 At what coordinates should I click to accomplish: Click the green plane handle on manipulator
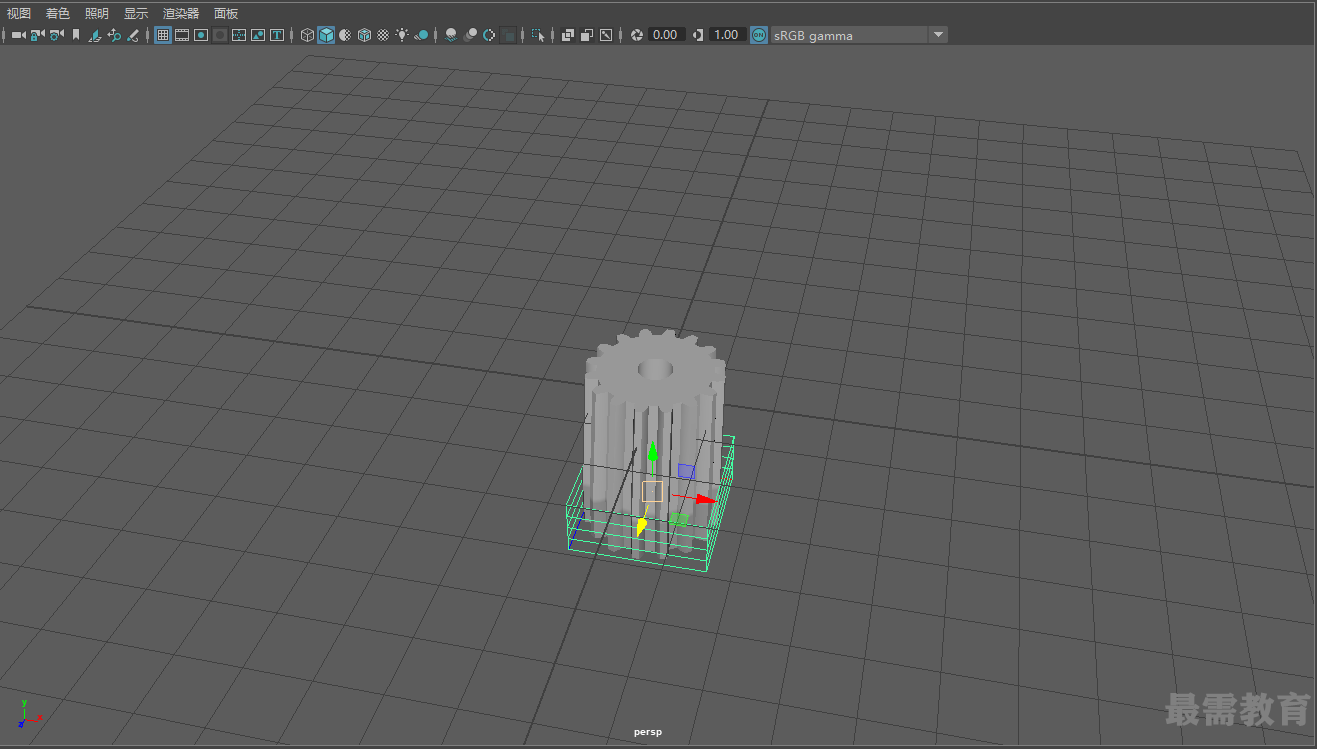(x=679, y=519)
